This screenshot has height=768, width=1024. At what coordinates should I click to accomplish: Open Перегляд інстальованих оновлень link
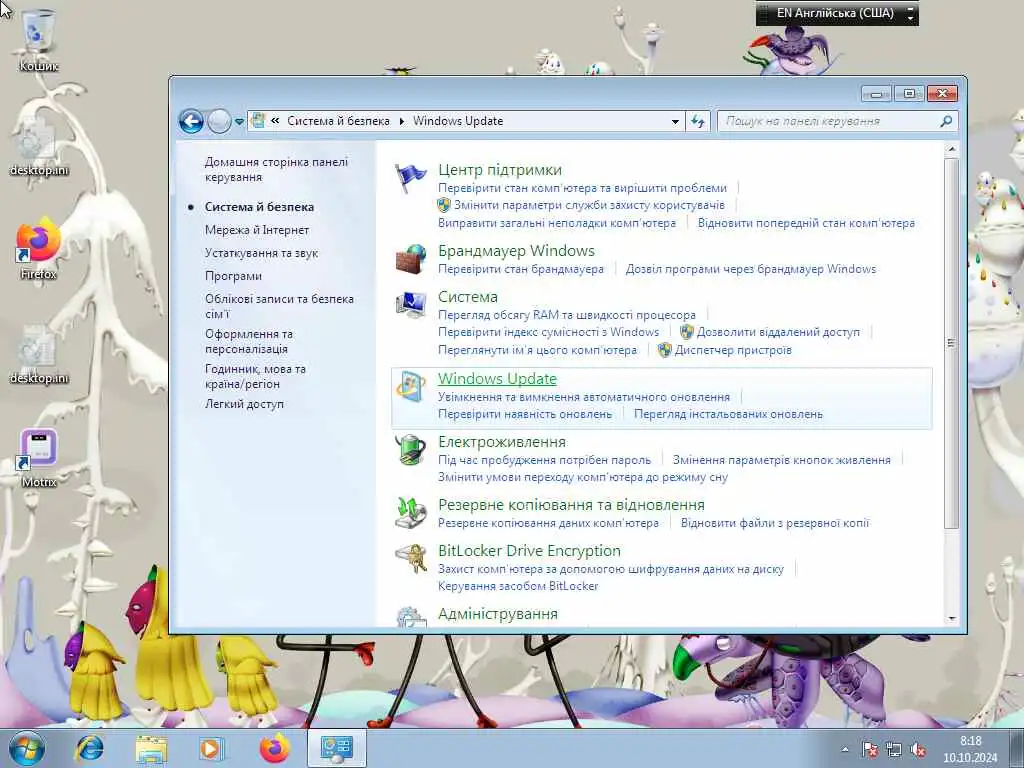point(728,414)
